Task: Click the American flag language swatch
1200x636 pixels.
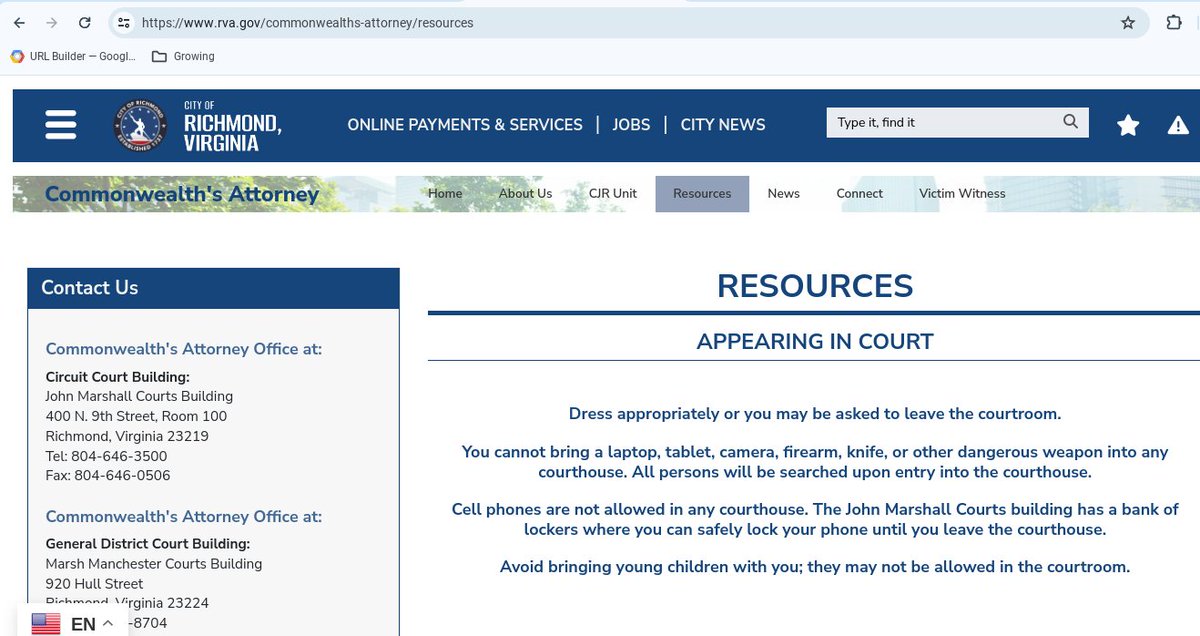Action: click(x=45, y=622)
